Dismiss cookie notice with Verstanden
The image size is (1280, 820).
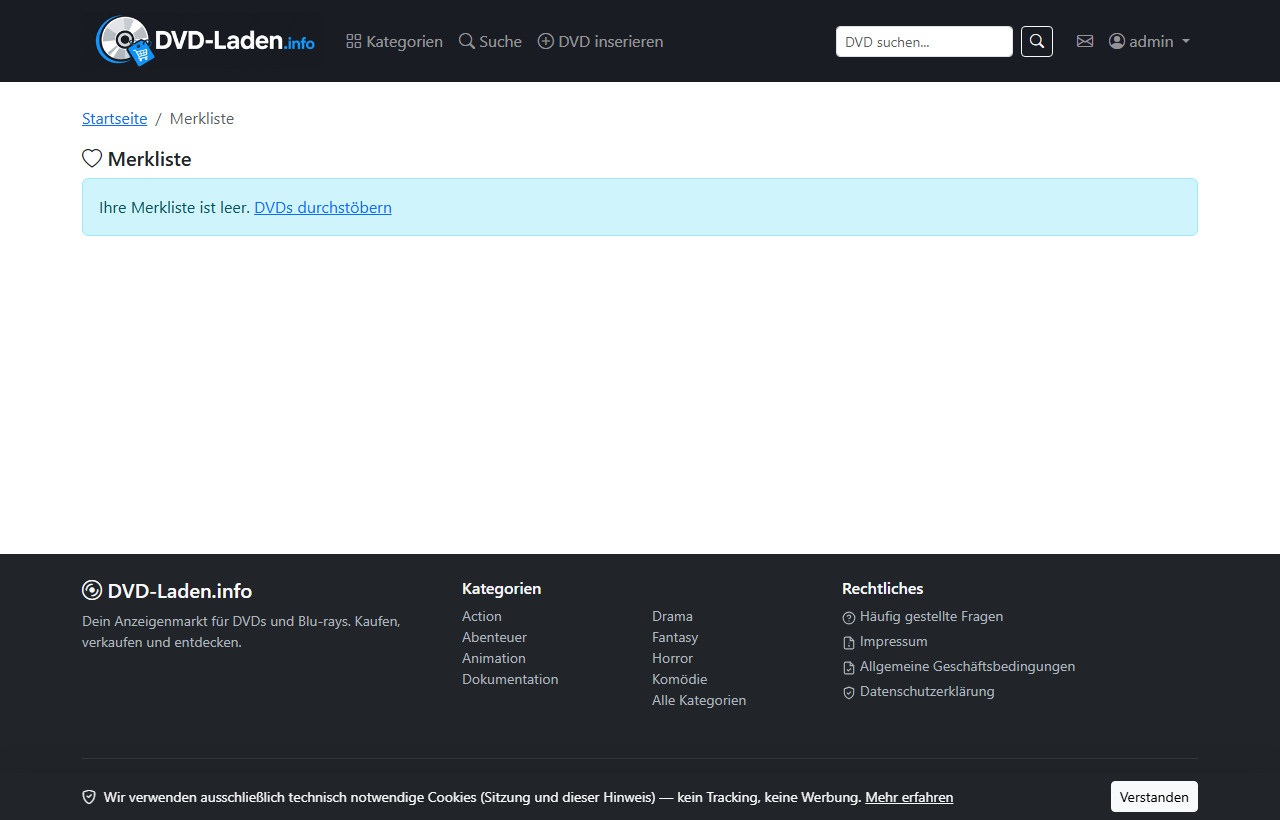[1154, 797]
